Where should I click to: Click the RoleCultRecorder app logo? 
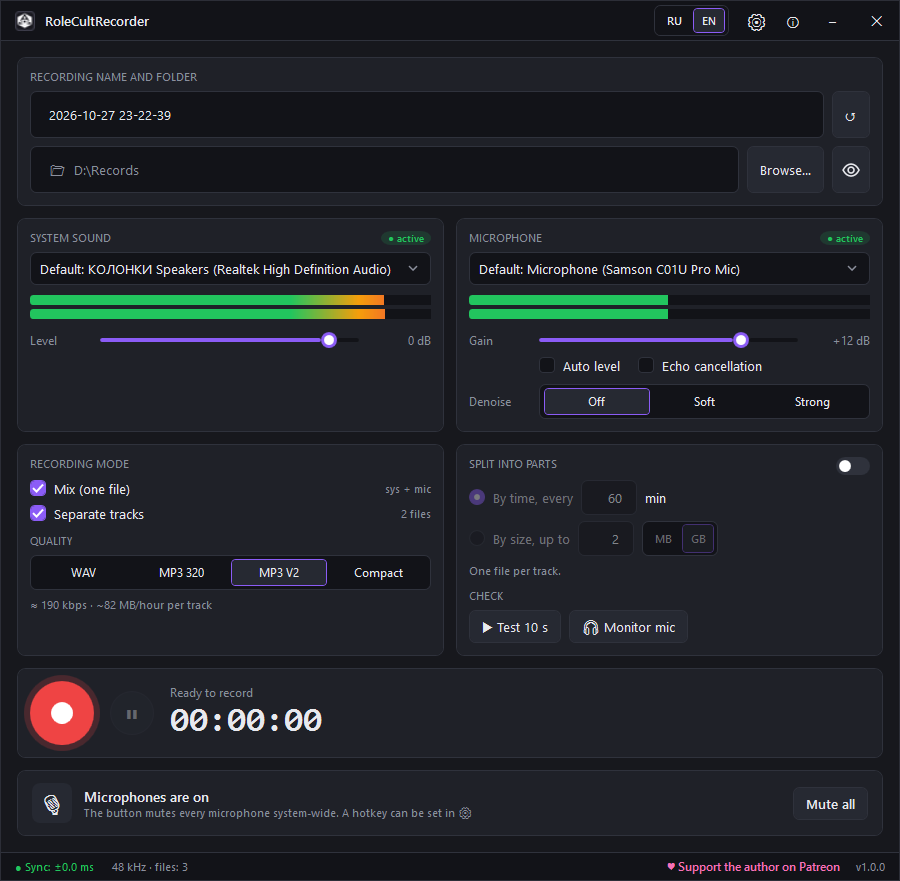tap(25, 21)
